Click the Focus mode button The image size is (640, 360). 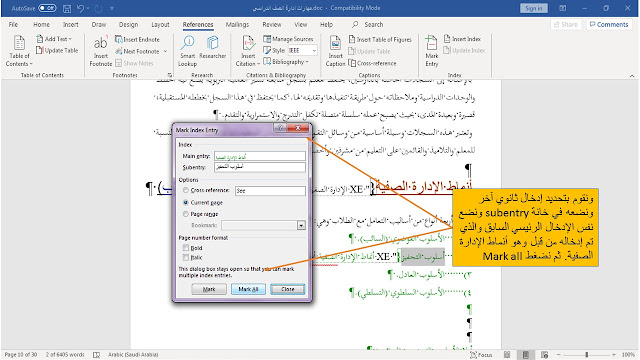click(x=481, y=355)
